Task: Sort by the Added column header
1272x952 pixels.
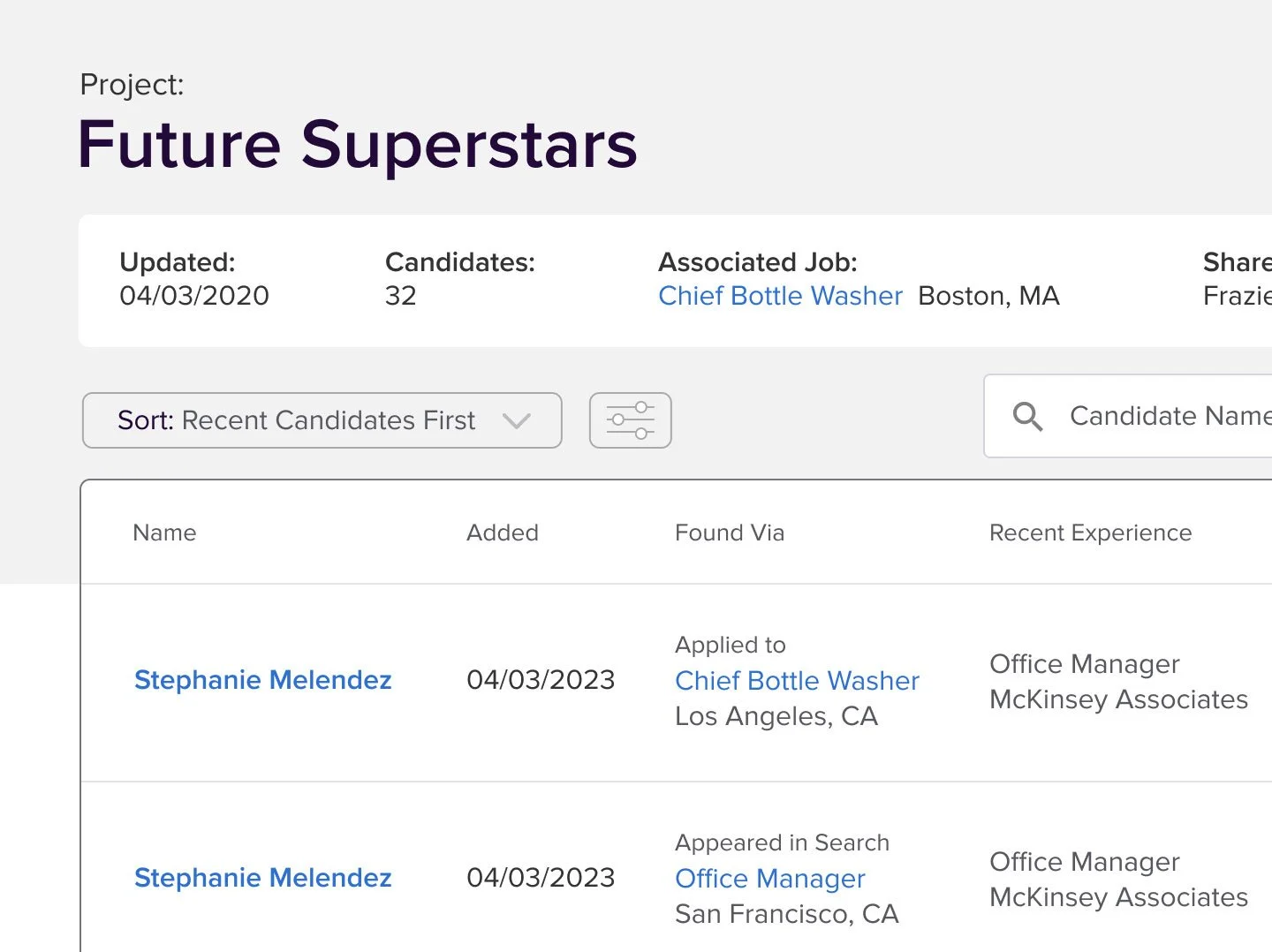Action: coord(502,533)
